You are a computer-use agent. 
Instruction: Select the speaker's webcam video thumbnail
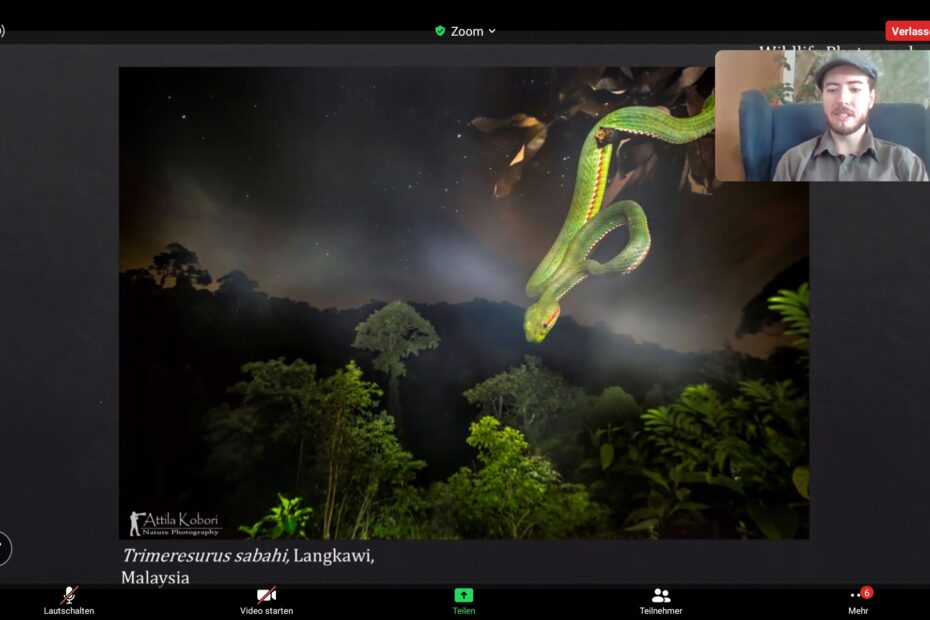(822, 115)
